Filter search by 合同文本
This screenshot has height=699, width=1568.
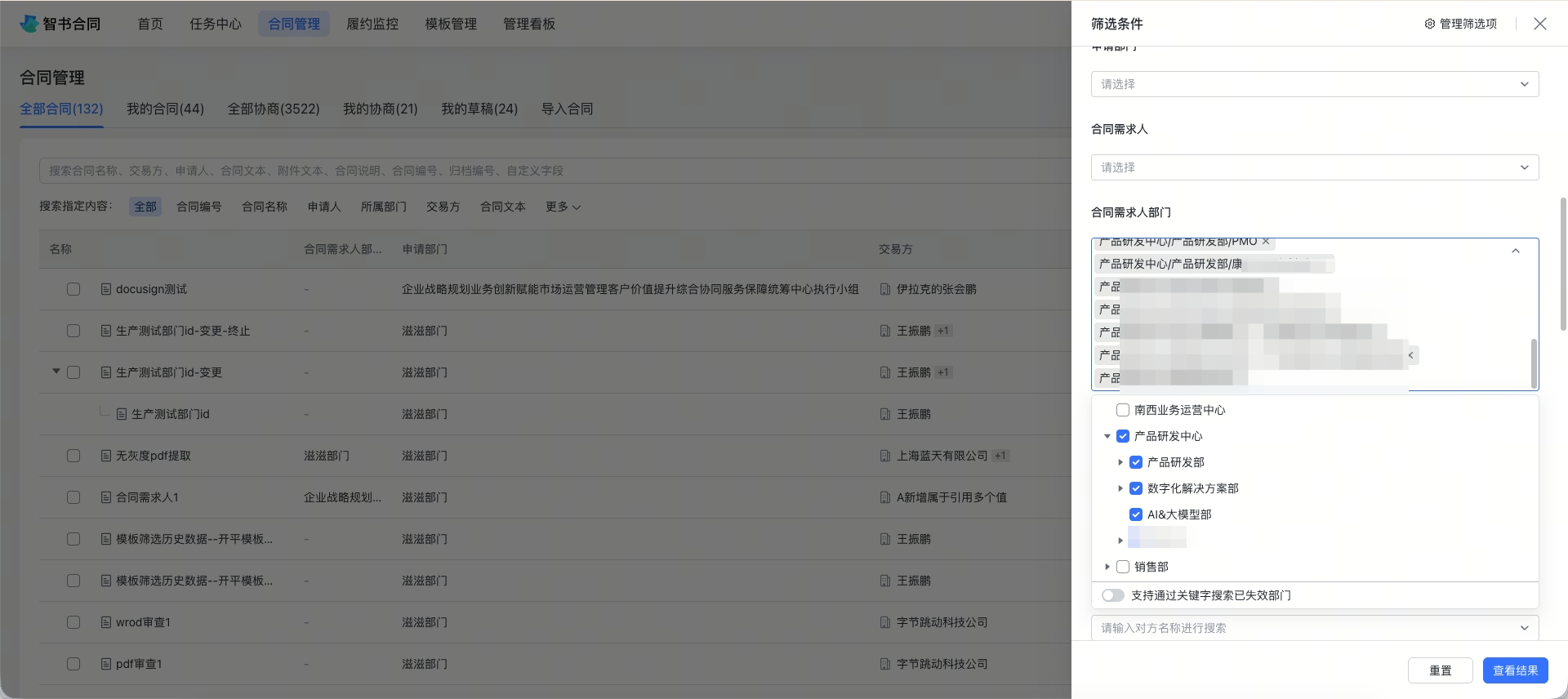click(x=502, y=207)
